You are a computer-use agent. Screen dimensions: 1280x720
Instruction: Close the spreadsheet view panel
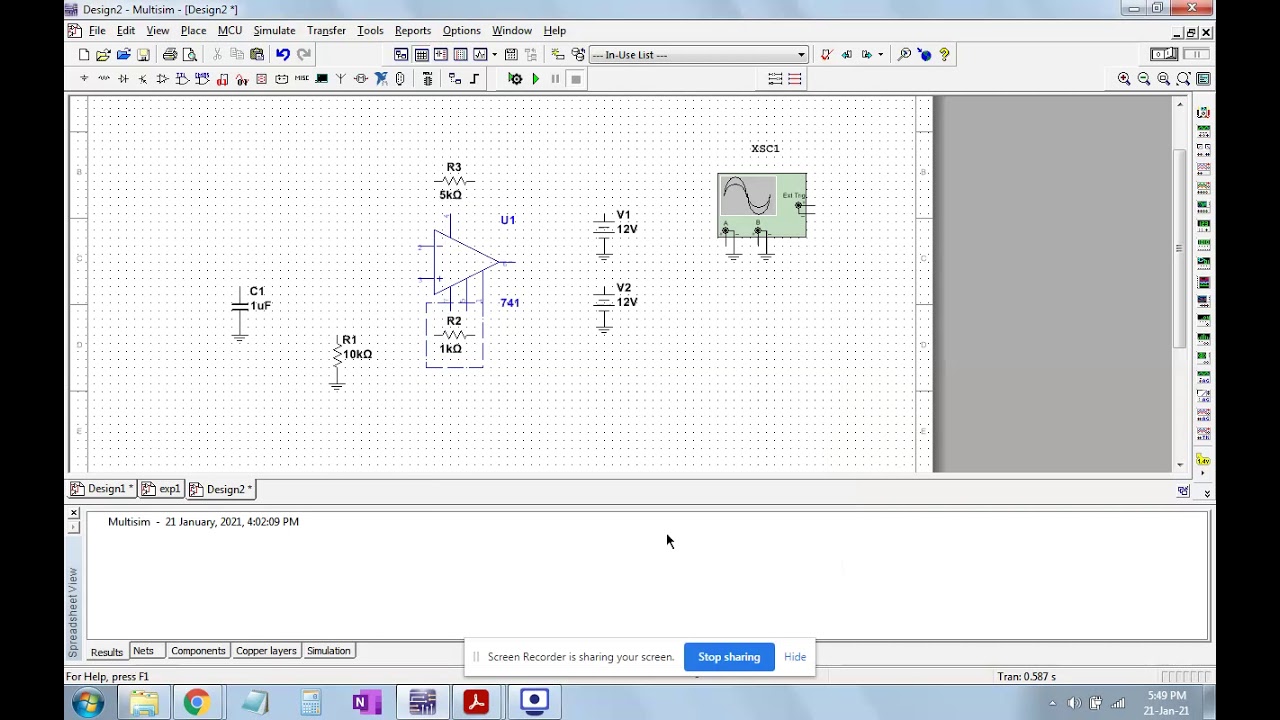tap(73, 513)
